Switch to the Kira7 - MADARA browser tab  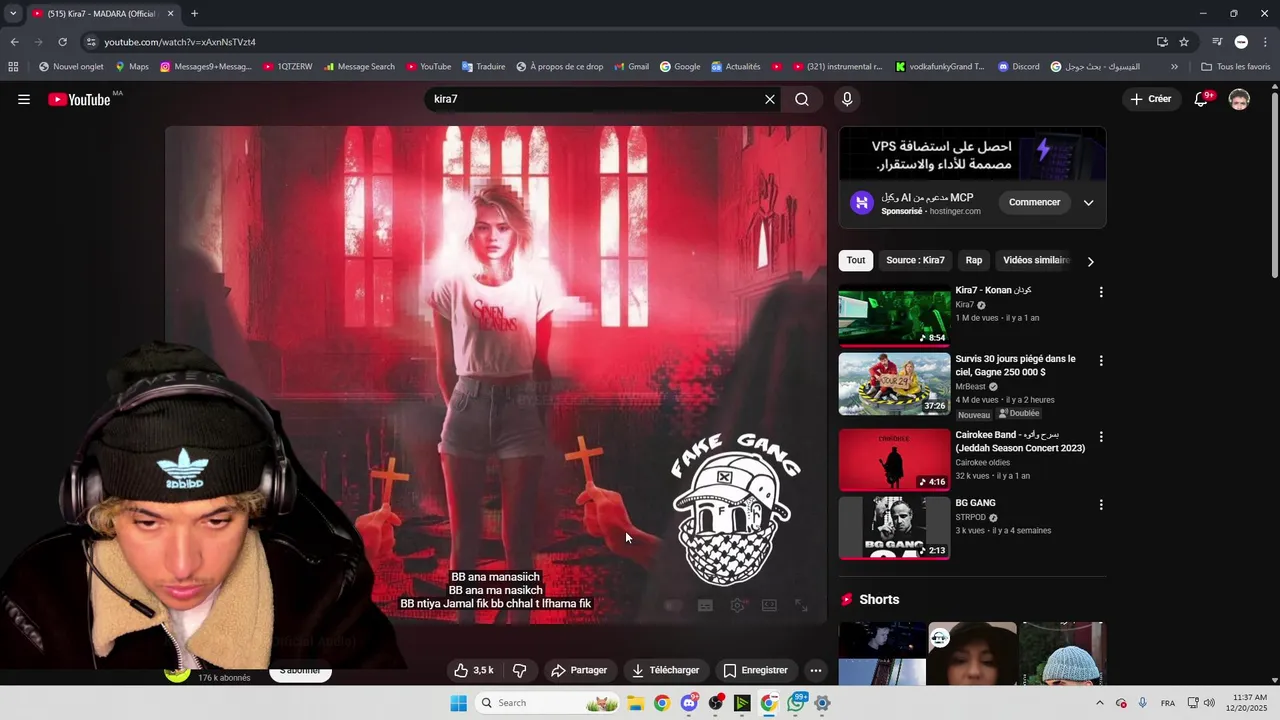[102, 14]
